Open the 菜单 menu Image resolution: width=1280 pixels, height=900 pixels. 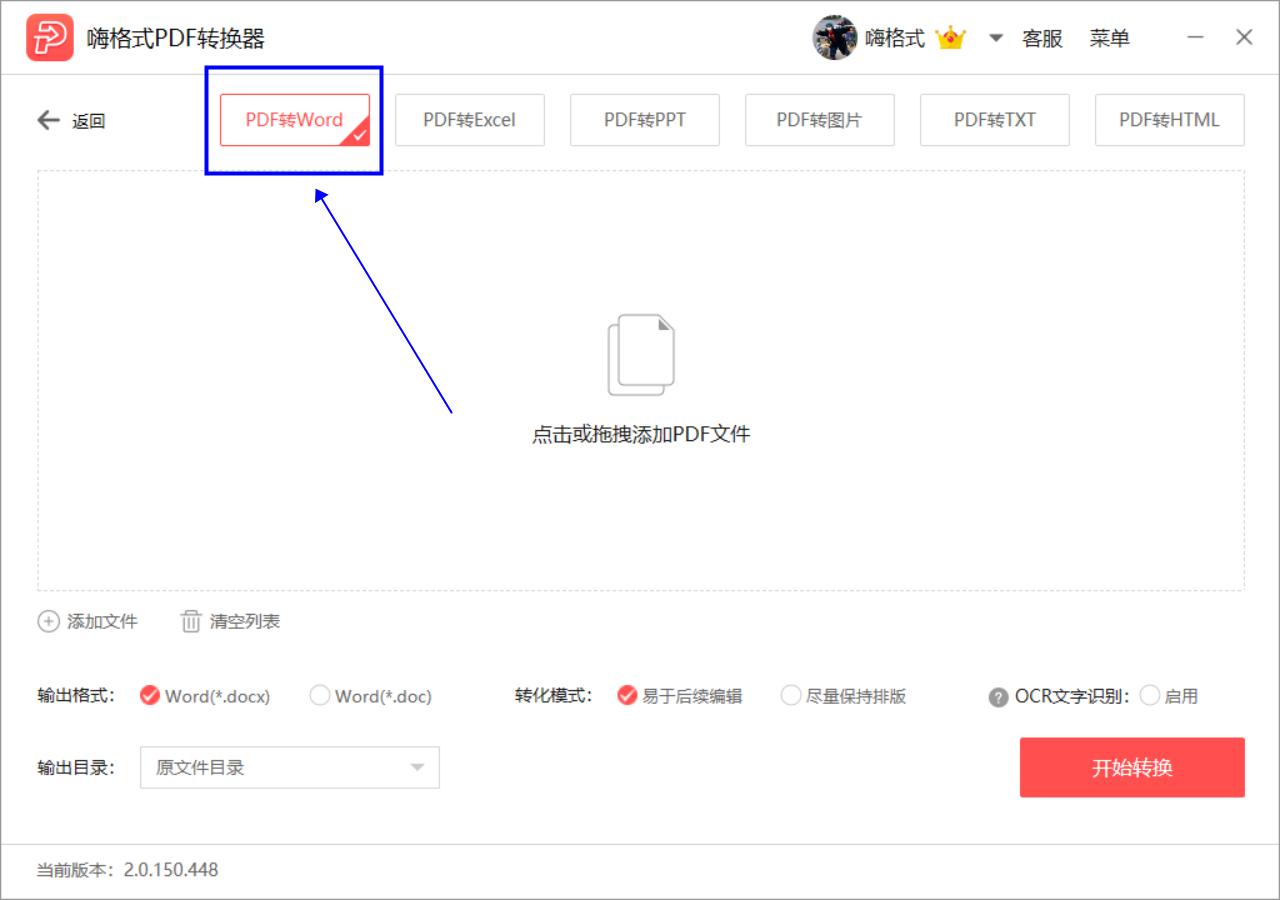1110,38
